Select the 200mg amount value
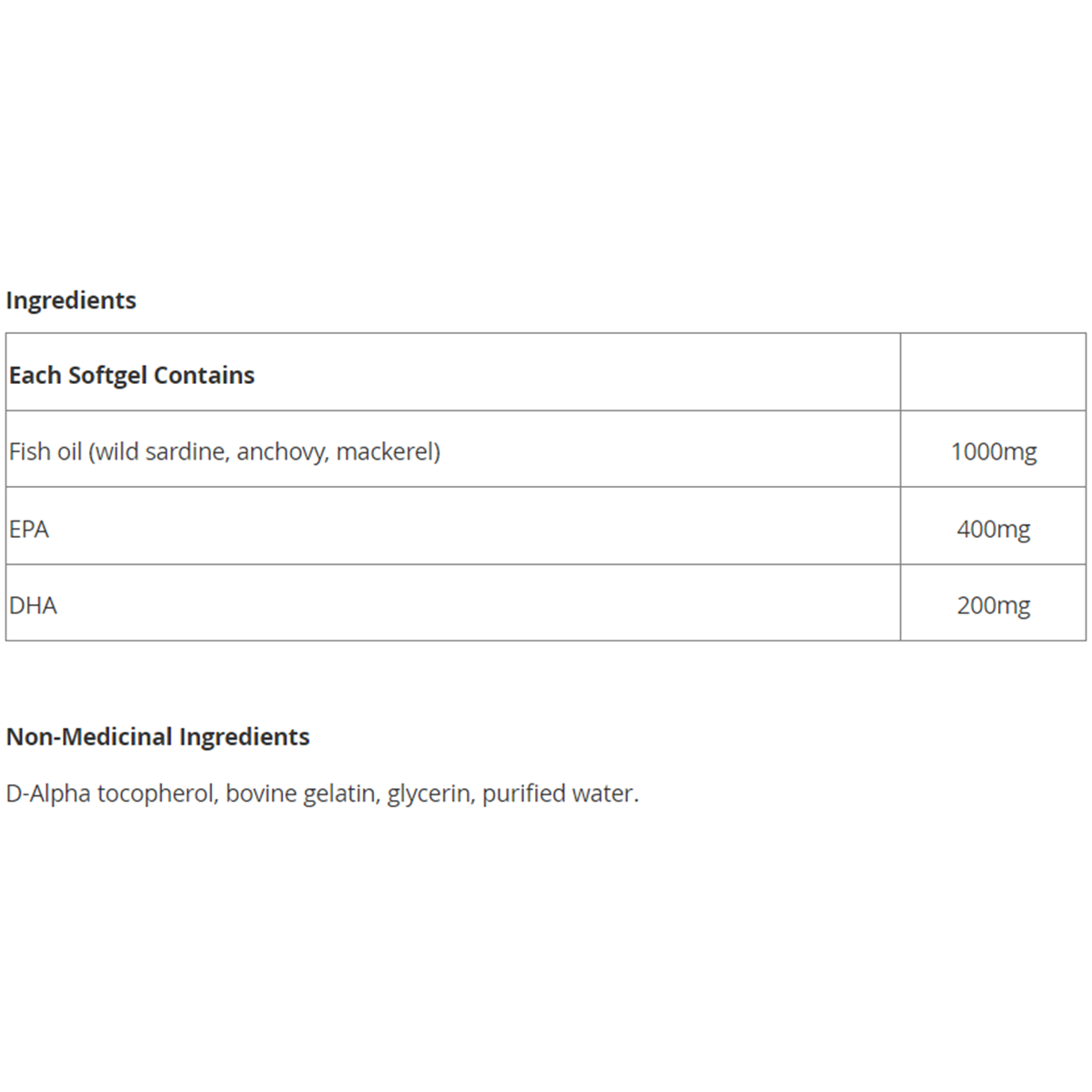Viewport: 1092px width, 1092px height. (993, 605)
